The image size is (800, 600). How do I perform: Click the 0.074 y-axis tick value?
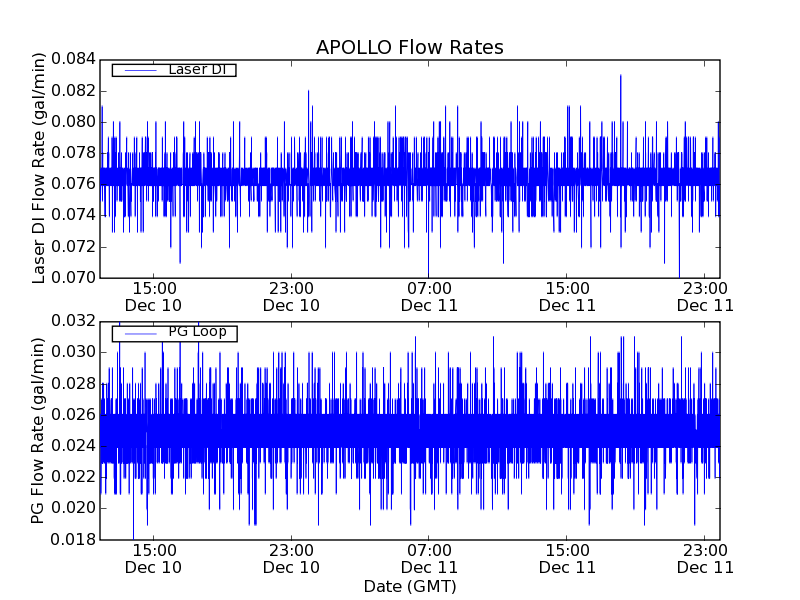click(73, 215)
